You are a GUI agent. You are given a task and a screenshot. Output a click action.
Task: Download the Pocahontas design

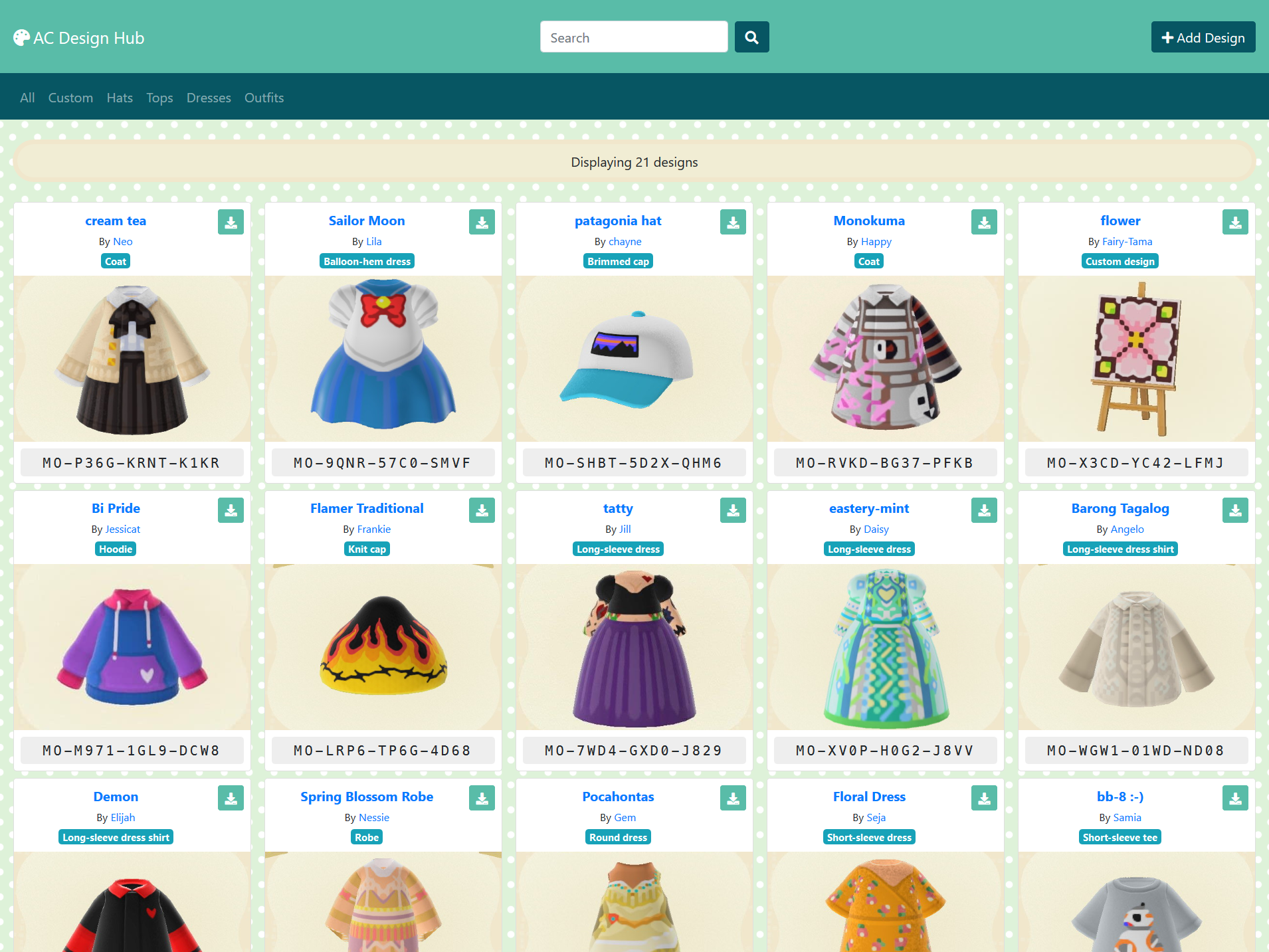(x=733, y=799)
